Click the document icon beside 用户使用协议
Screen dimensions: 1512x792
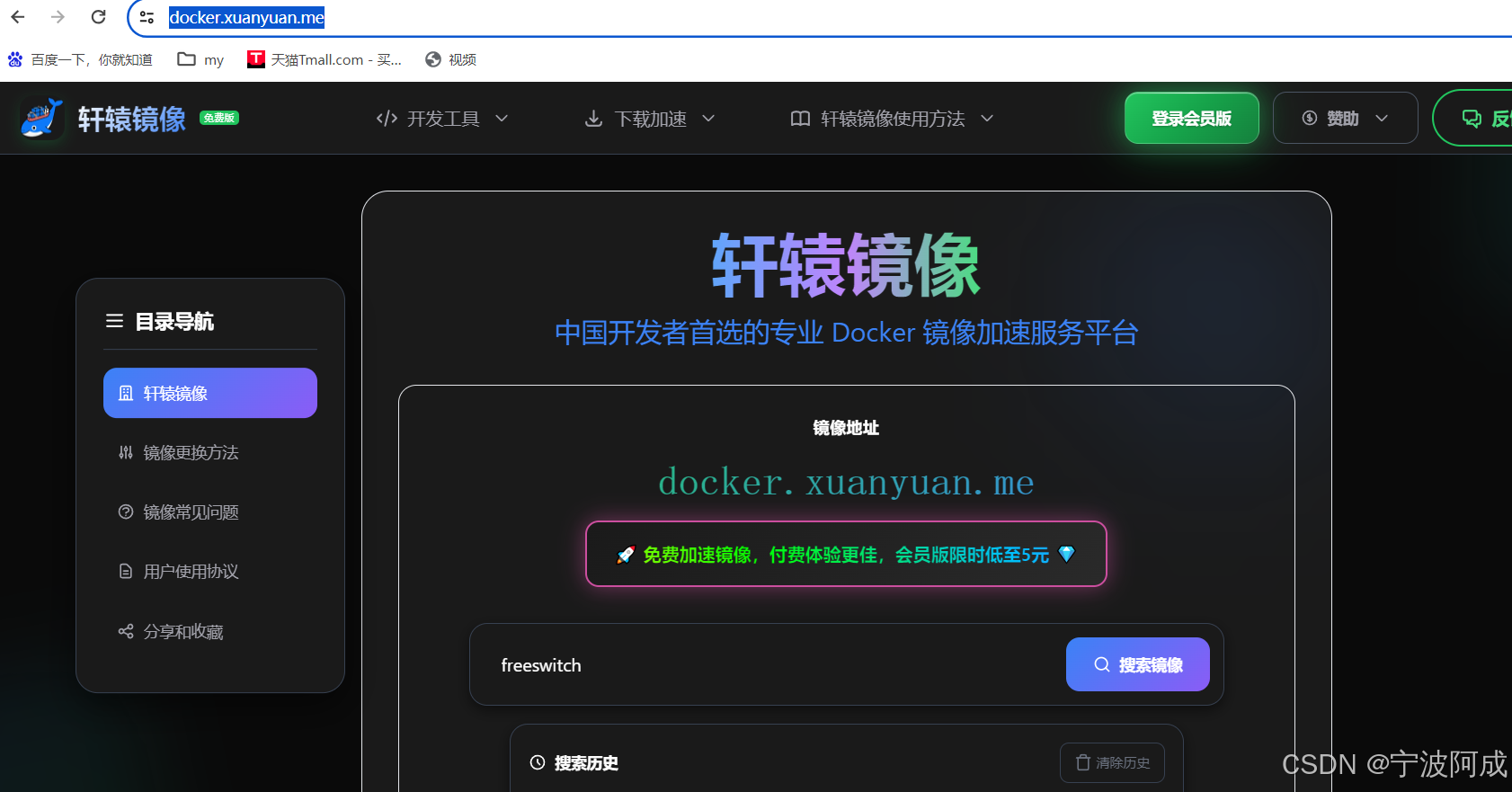point(126,571)
